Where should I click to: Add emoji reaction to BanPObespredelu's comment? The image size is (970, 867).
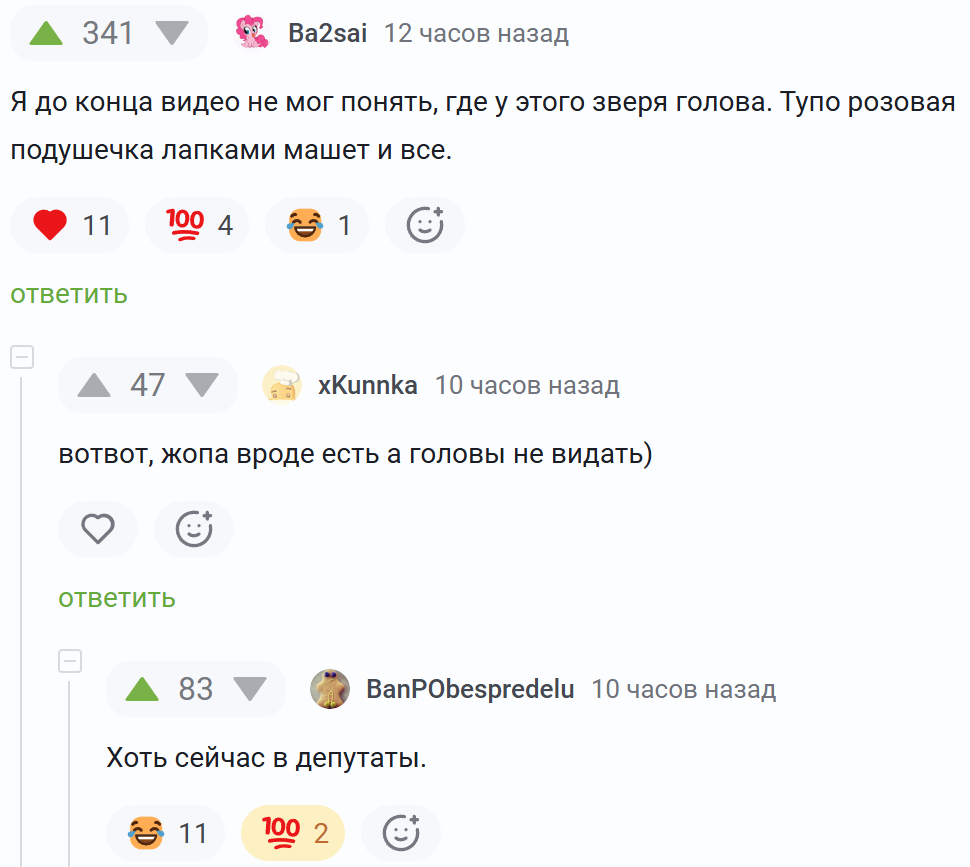(x=401, y=833)
